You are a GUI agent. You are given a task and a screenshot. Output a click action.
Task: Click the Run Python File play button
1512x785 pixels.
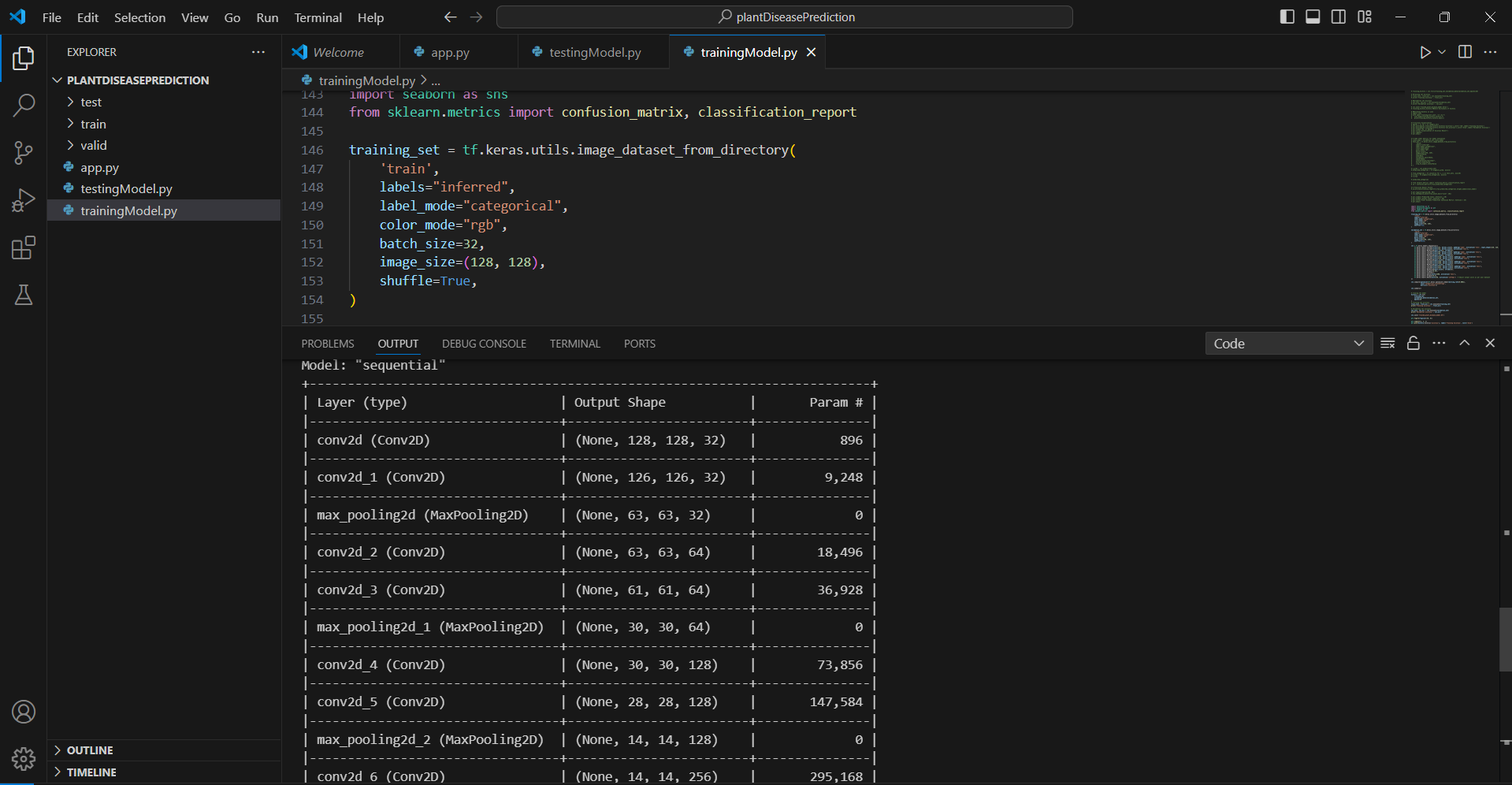(x=1425, y=52)
